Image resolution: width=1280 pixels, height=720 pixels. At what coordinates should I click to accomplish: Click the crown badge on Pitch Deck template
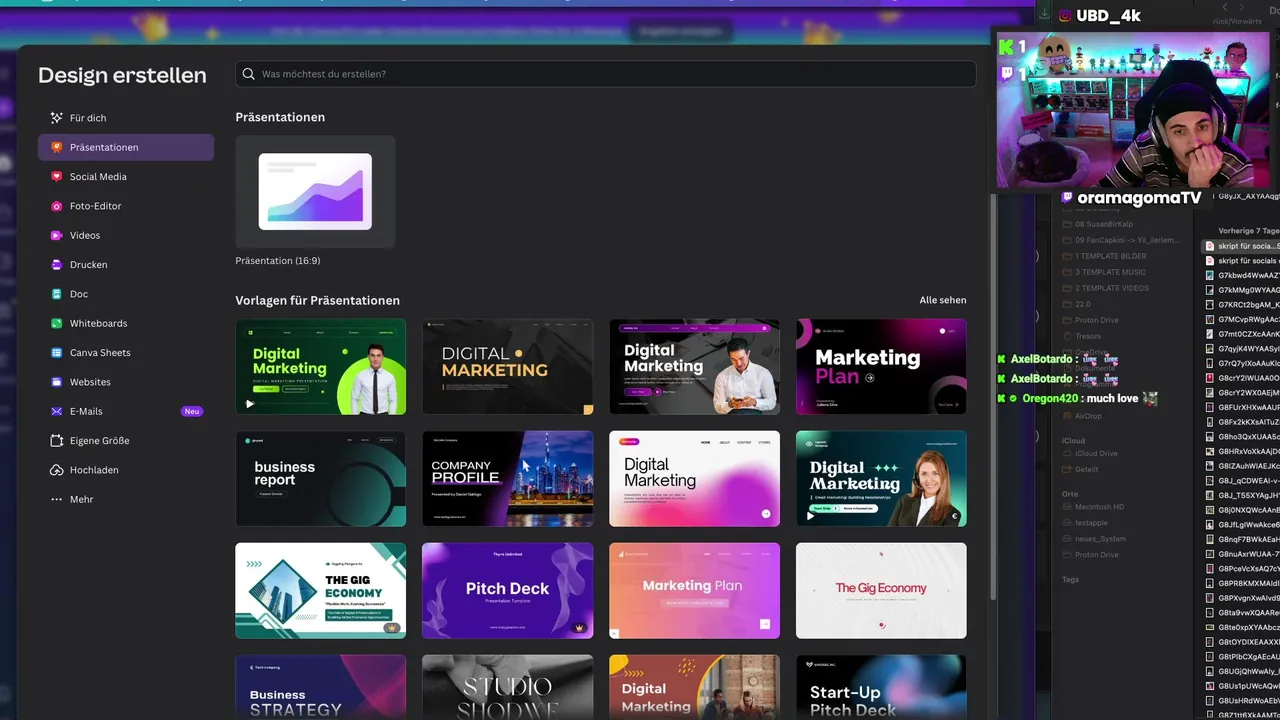(579, 628)
